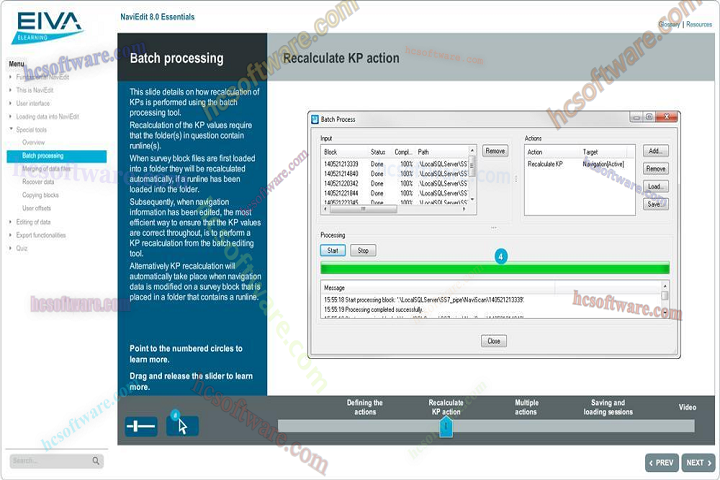This screenshot has height=480, width=720.
Task: Click the Message list vertical scrollbar
Action: (x=664, y=299)
